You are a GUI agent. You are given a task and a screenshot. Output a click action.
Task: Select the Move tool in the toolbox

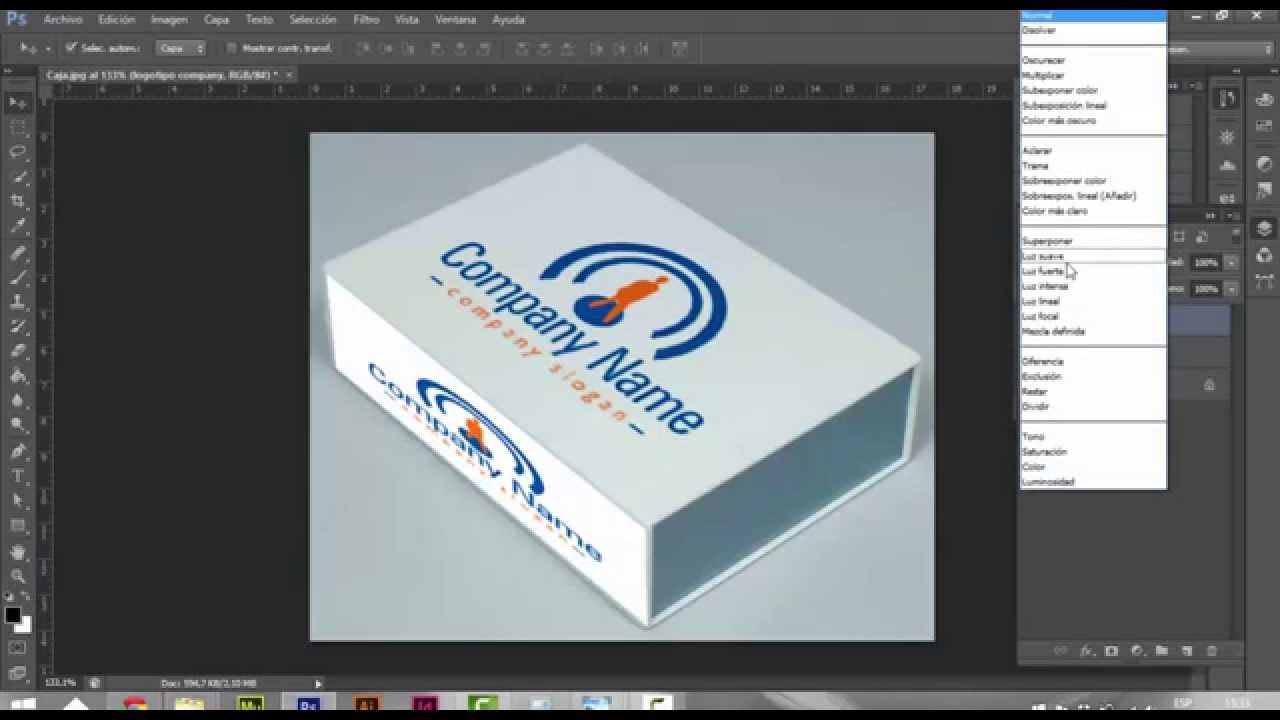18,103
